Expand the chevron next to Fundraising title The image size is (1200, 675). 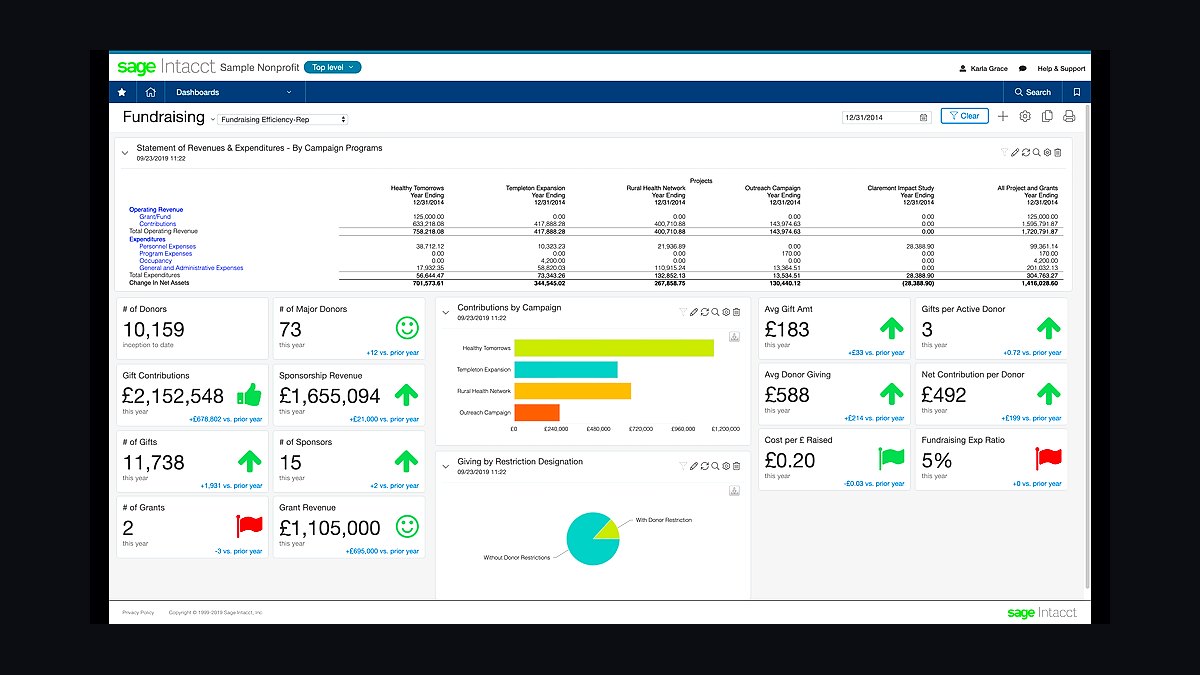tap(212, 119)
